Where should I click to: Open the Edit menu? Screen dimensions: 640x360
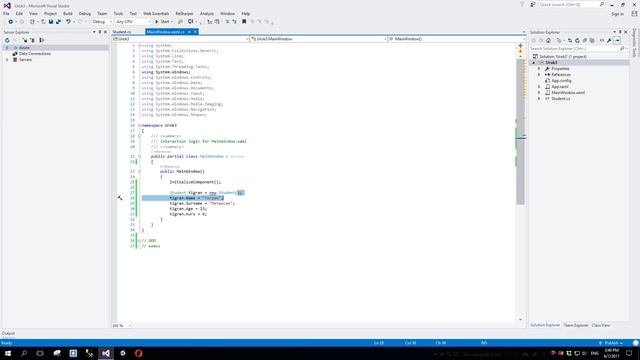tap(19, 13)
